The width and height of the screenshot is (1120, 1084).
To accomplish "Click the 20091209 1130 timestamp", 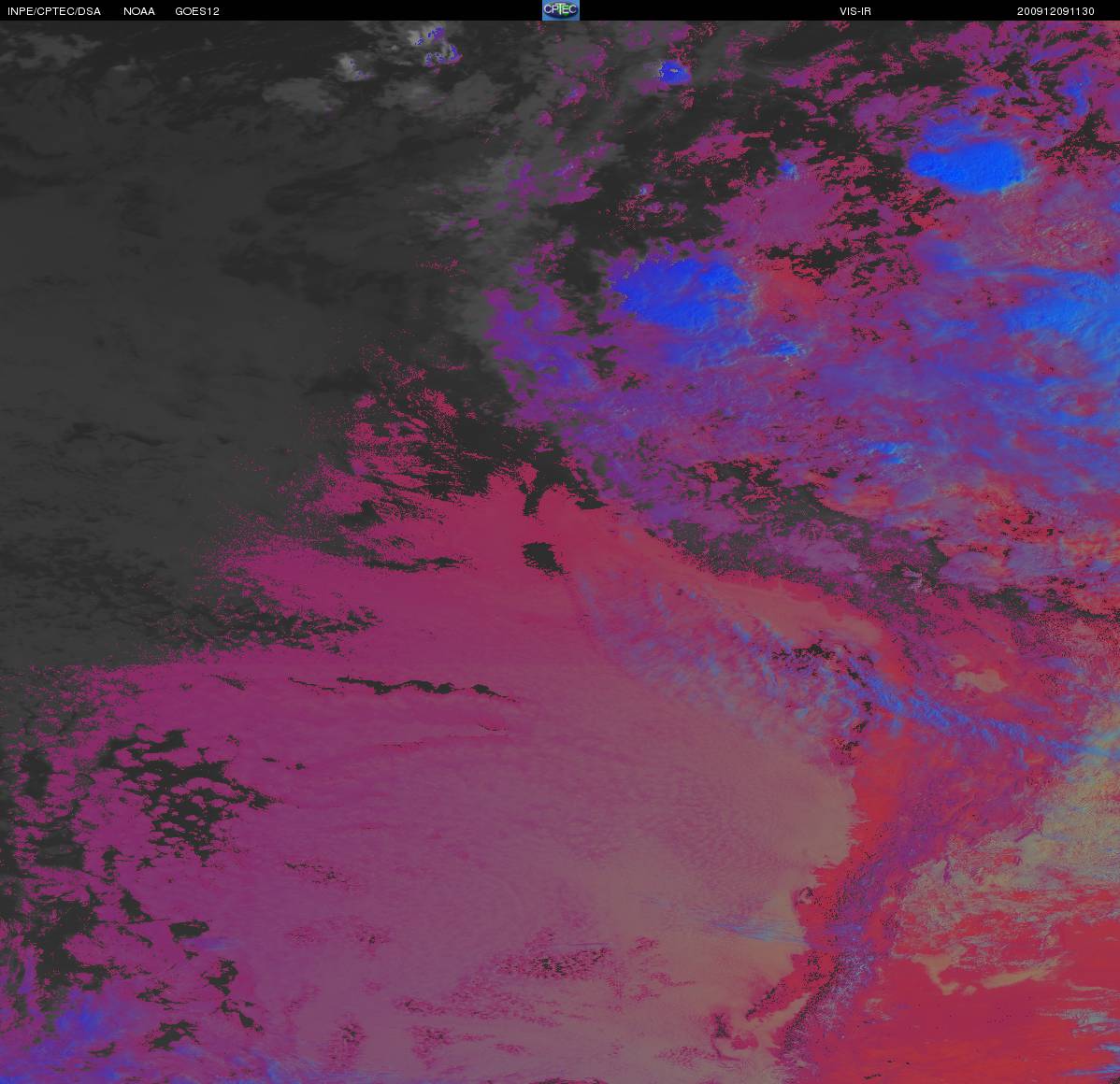I will pyautogui.click(x=1055, y=11).
